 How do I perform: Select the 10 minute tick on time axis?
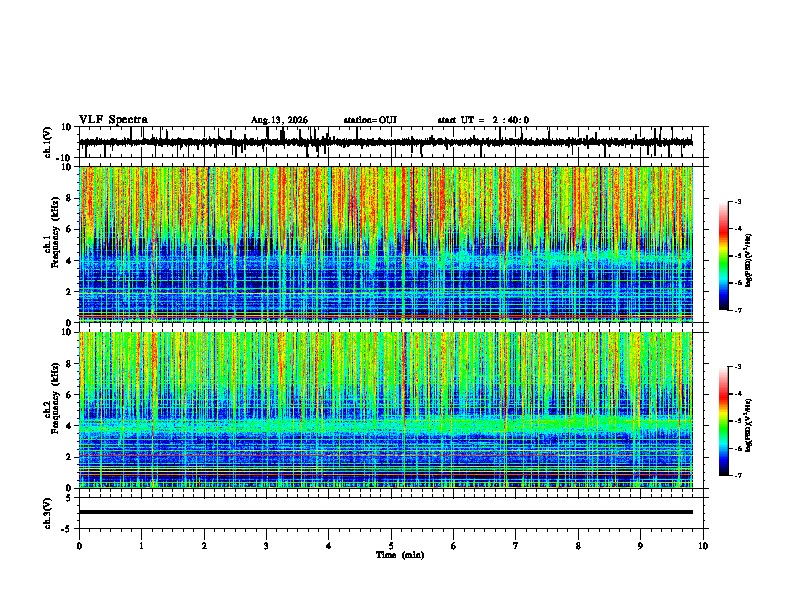(x=703, y=546)
